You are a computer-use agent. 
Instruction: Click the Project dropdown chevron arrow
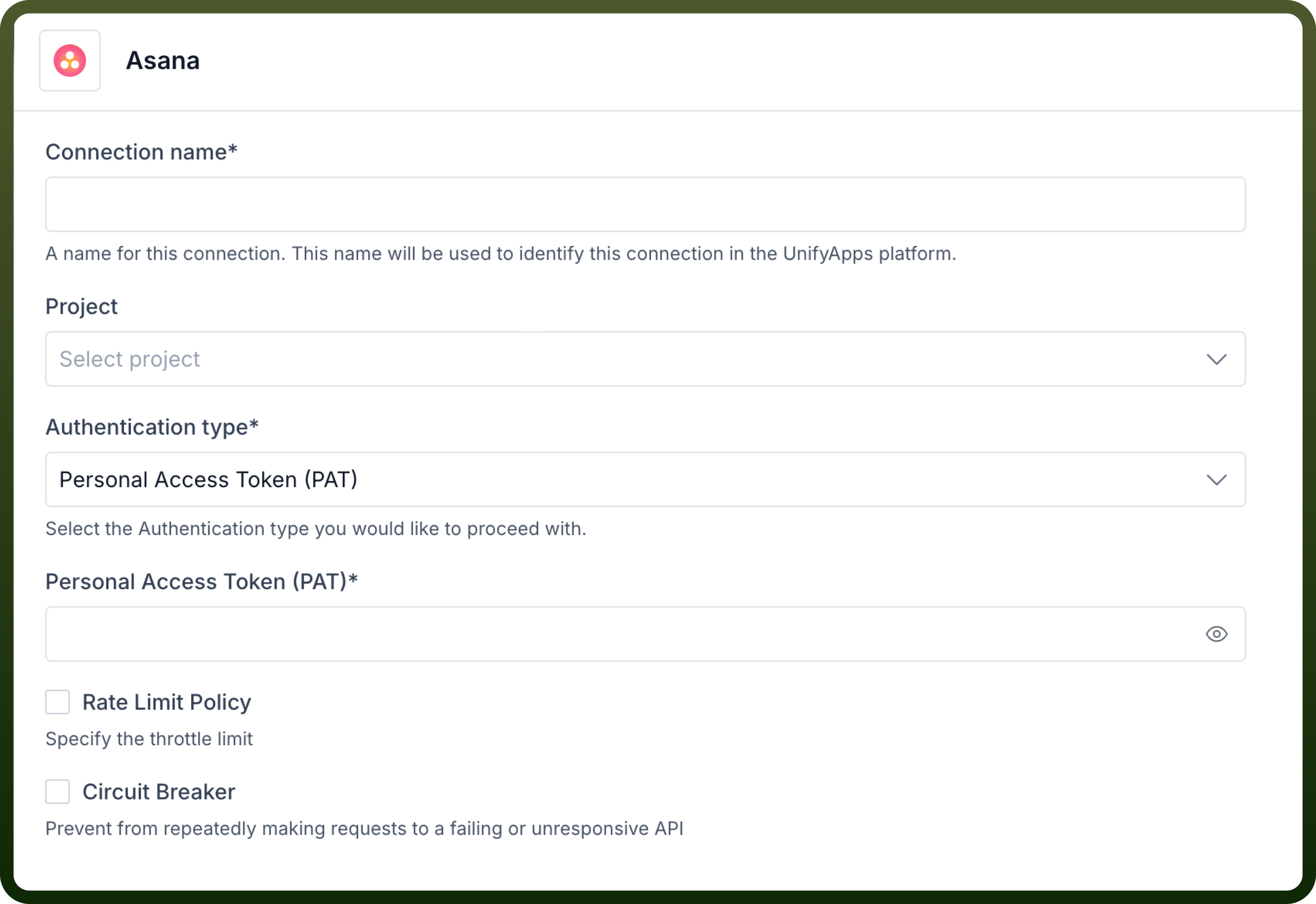(1216, 359)
